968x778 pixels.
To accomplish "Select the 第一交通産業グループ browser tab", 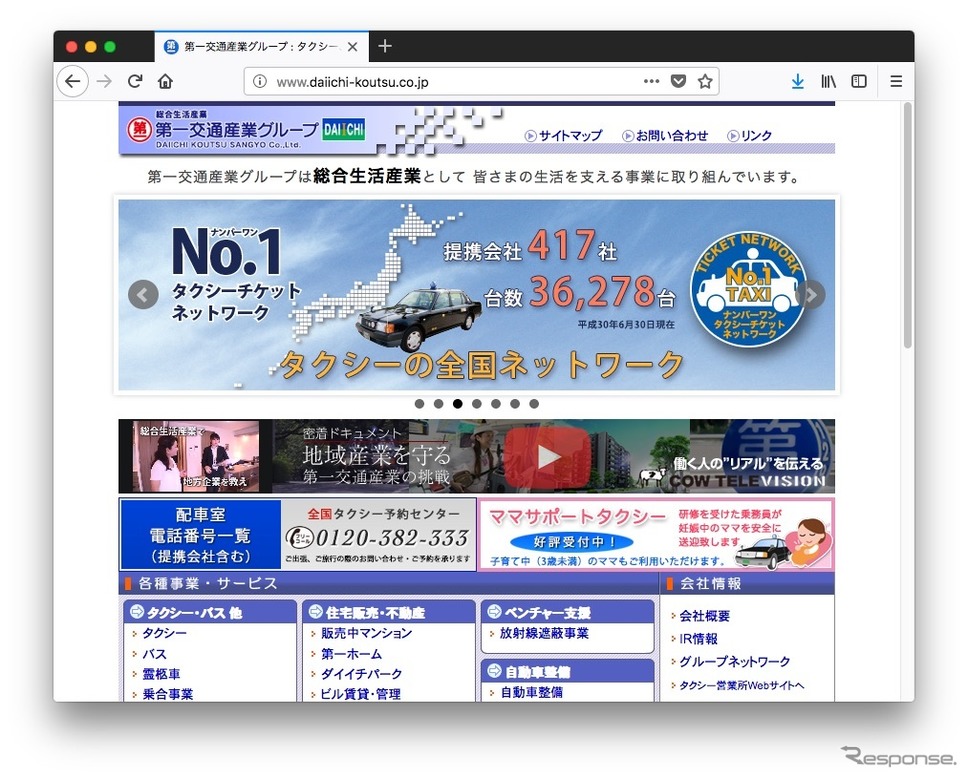I will click(262, 47).
